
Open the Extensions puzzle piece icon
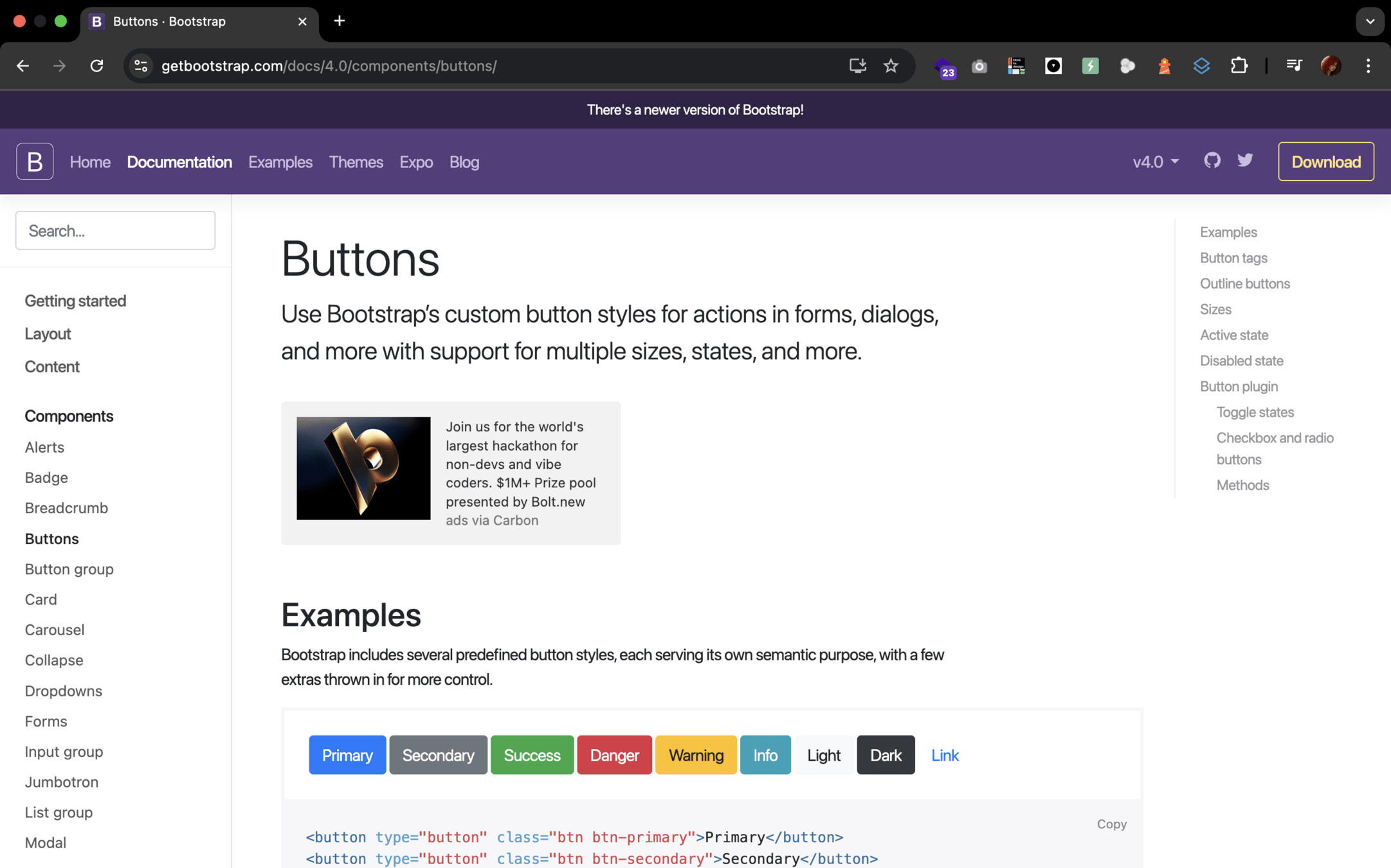click(1239, 66)
